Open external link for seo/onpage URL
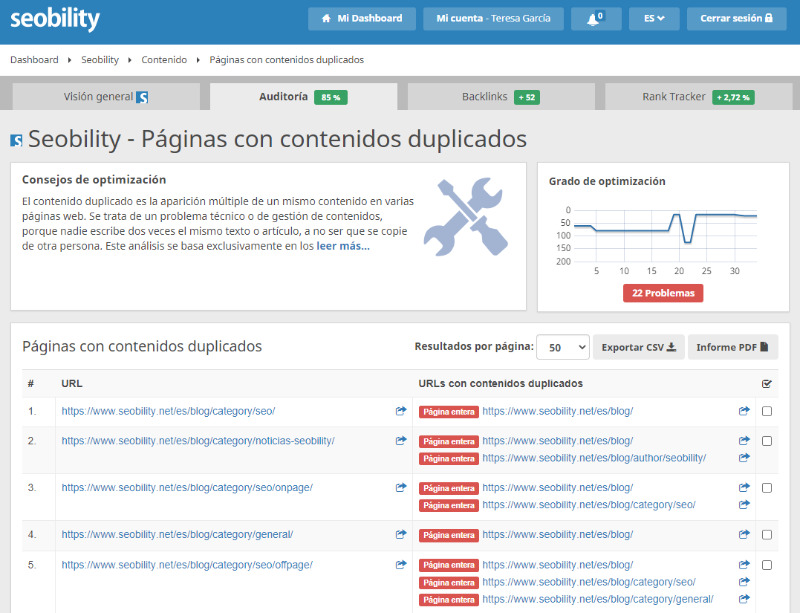 coord(401,487)
